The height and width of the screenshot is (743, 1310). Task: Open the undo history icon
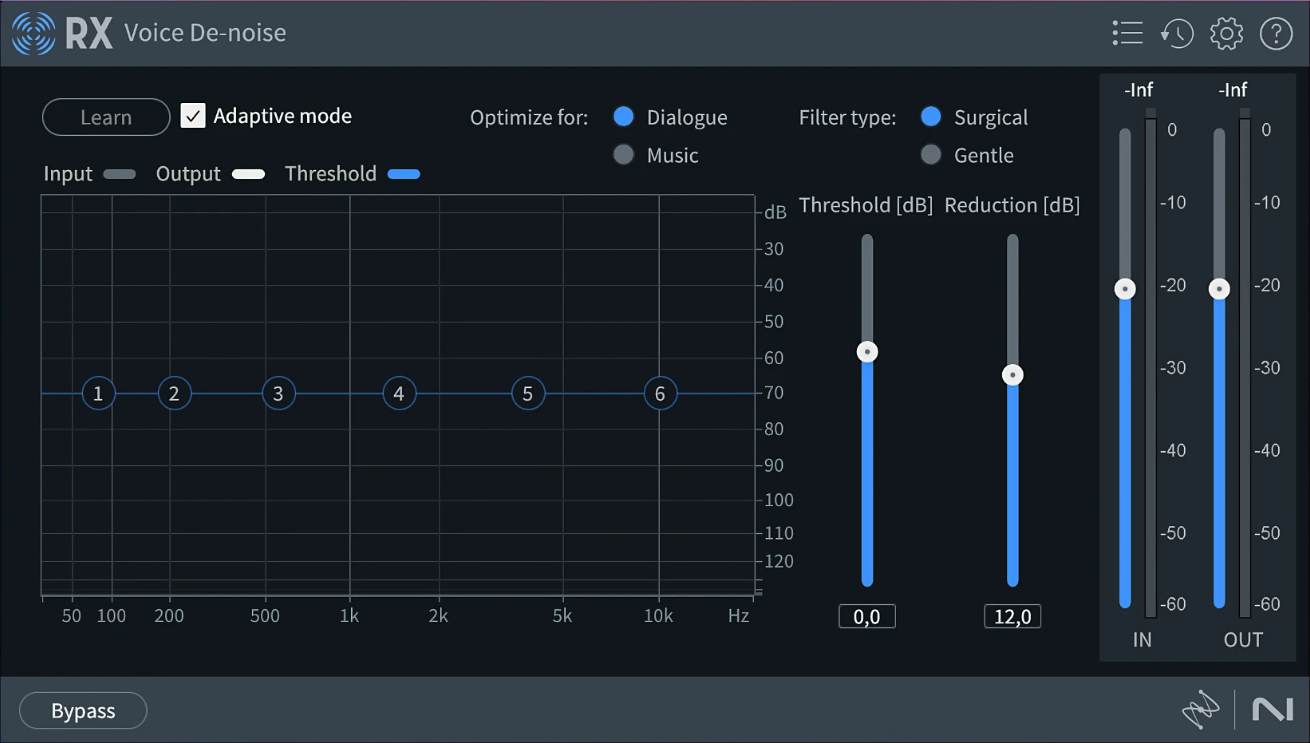point(1177,33)
